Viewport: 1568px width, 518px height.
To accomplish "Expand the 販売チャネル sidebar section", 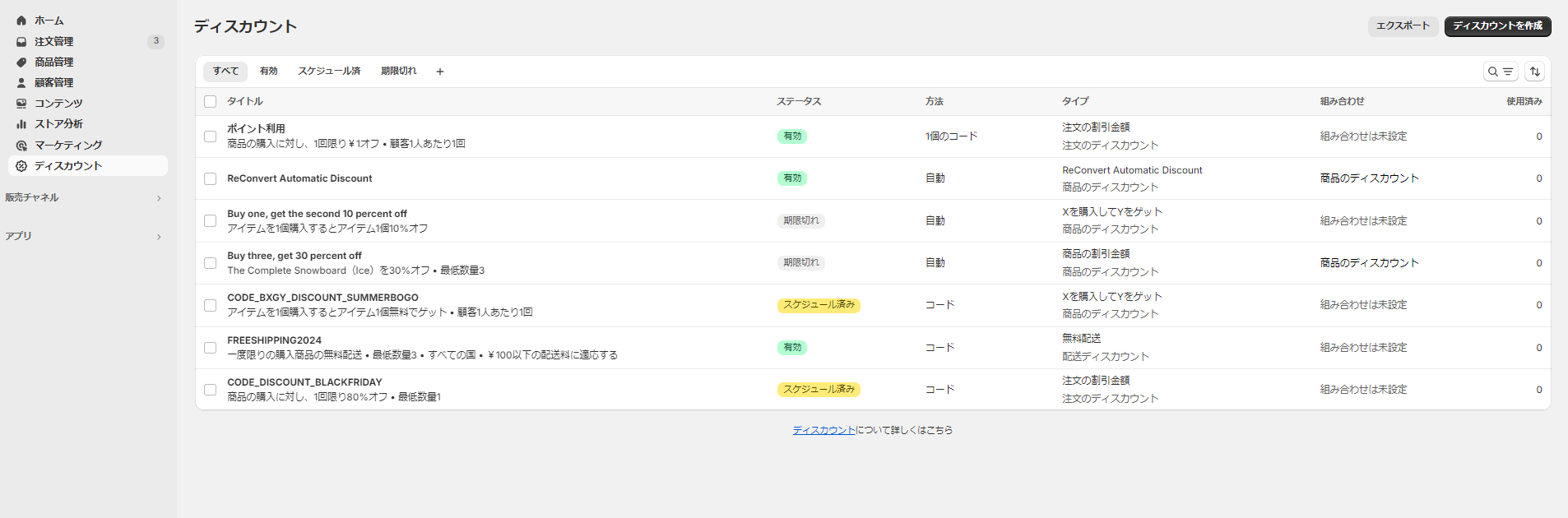I will pyautogui.click(x=159, y=198).
